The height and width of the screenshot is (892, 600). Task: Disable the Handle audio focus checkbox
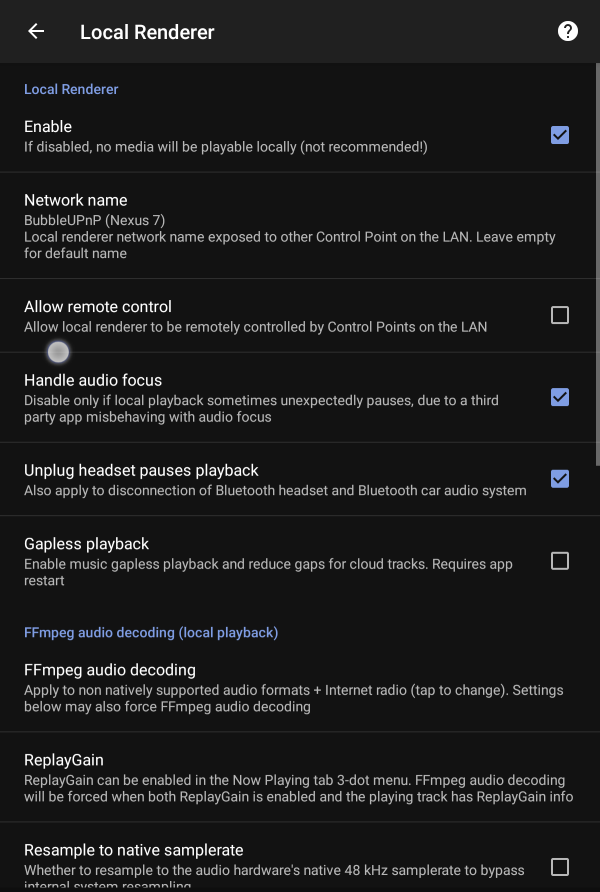(560, 397)
